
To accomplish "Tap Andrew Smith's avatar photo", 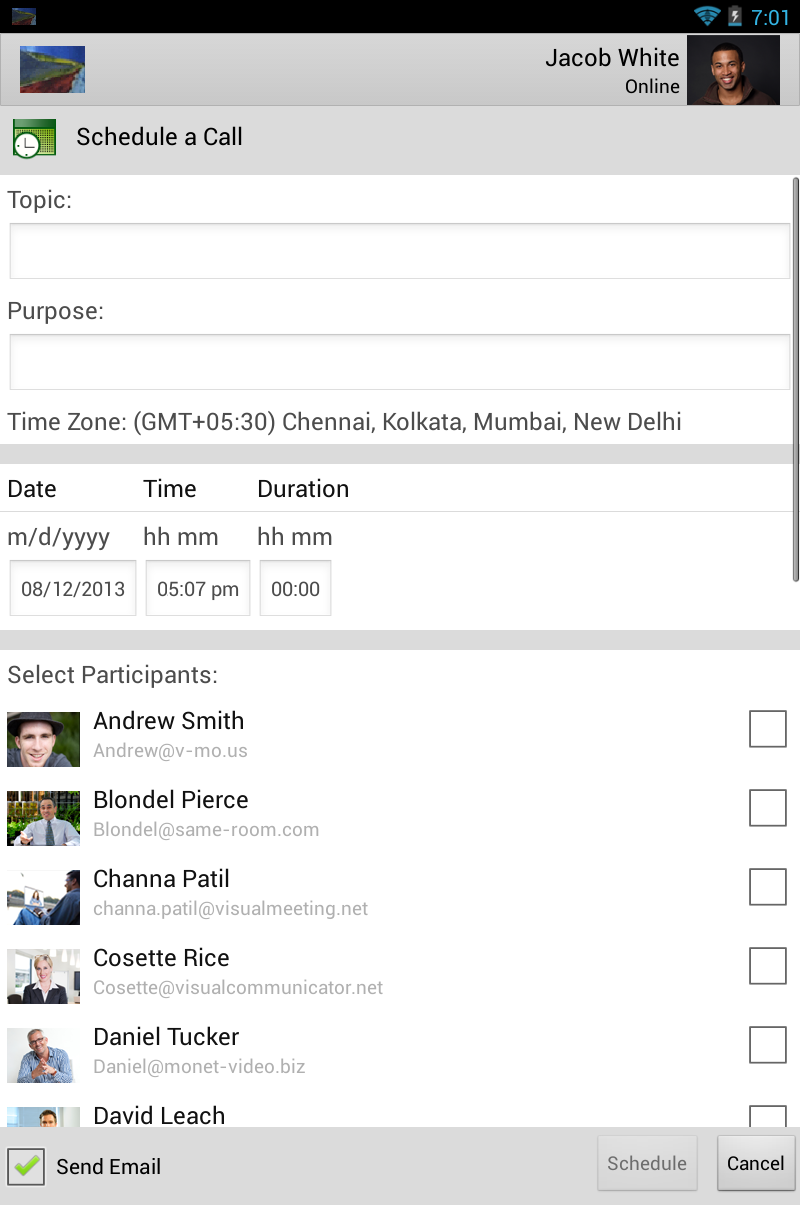I will pos(43,739).
